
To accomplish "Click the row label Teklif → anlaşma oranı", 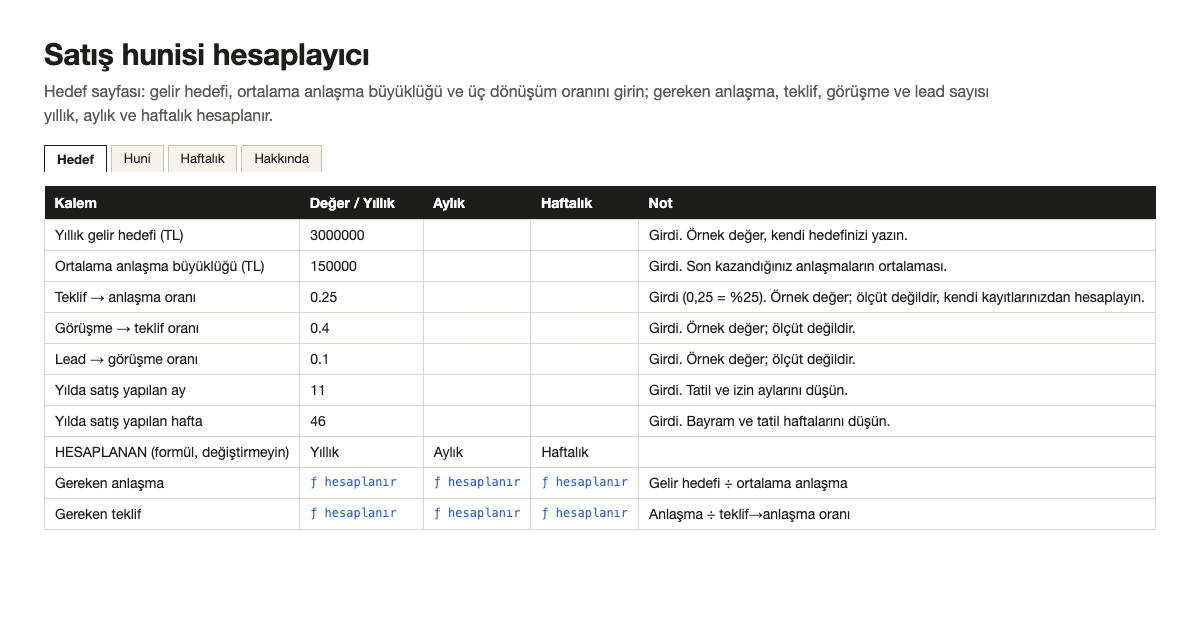I will tap(125, 297).
